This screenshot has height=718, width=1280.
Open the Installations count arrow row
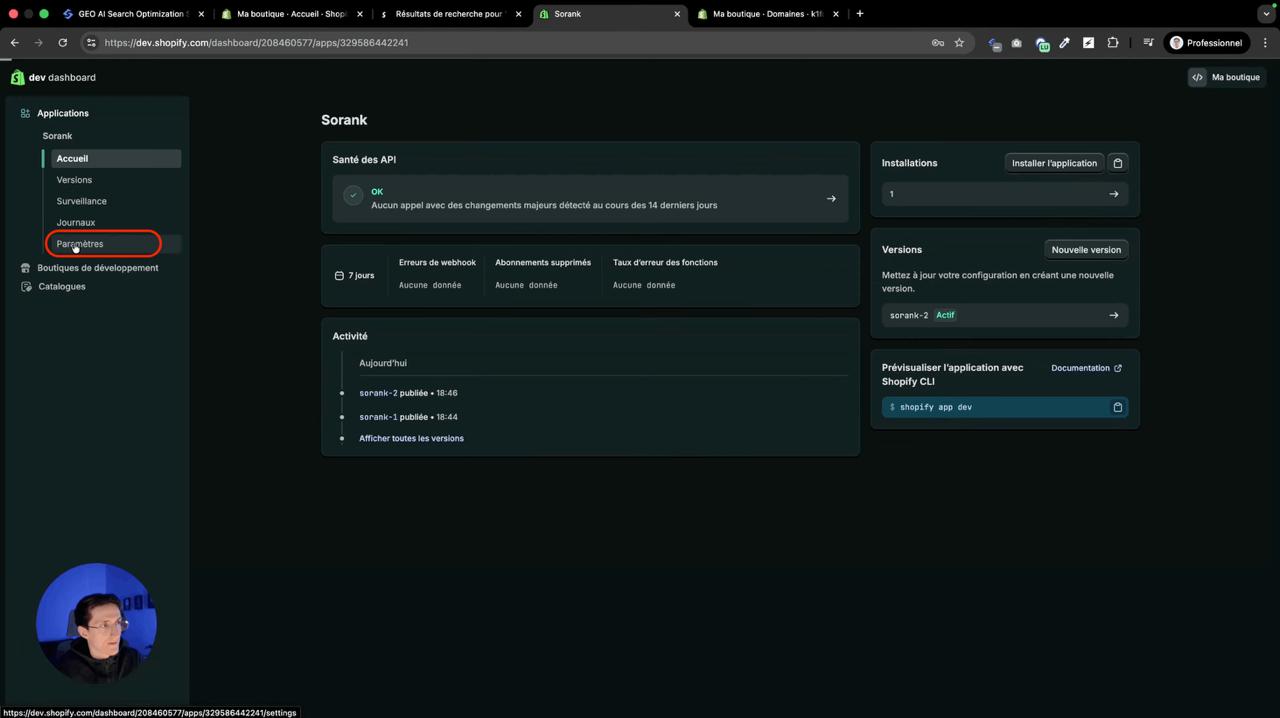pyautogui.click(x=1004, y=194)
